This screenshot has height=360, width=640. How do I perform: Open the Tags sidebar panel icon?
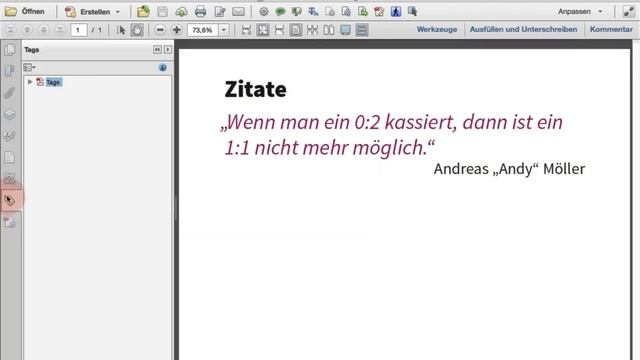pos(10,200)
